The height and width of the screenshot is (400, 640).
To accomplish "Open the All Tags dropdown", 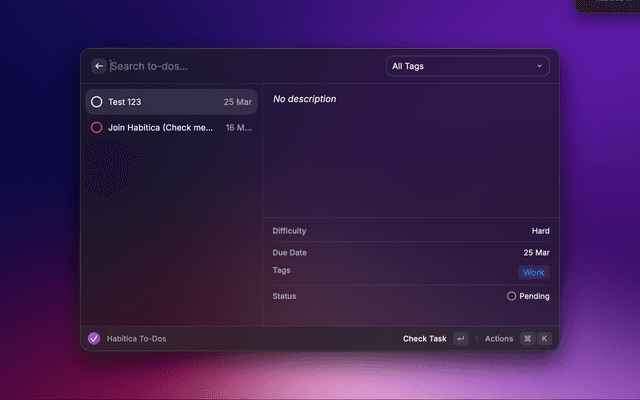I will [467, 66].
